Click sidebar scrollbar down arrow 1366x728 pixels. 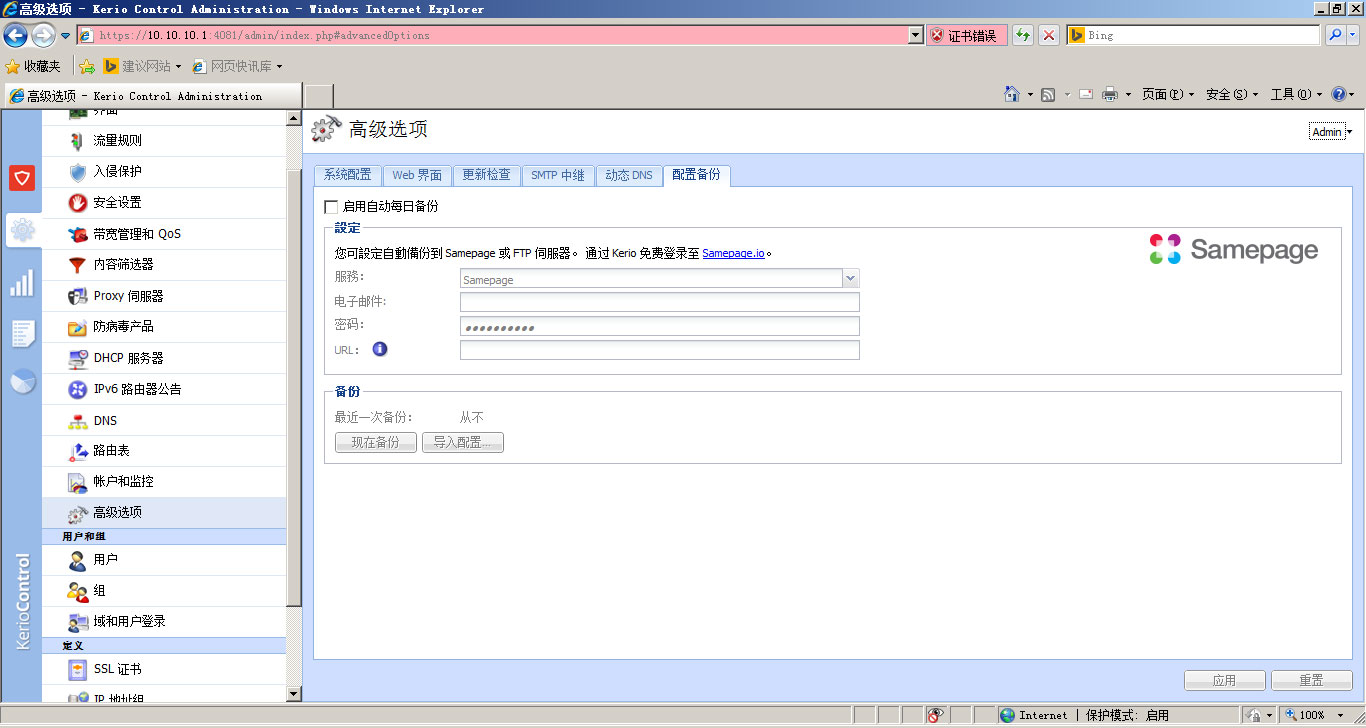(x=294, y=693)
